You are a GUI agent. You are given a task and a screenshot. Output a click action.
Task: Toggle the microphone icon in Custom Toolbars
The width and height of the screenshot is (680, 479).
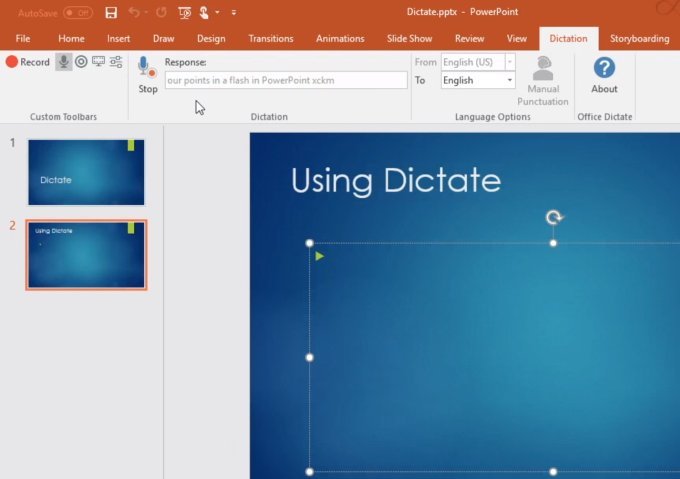point(64,62)
